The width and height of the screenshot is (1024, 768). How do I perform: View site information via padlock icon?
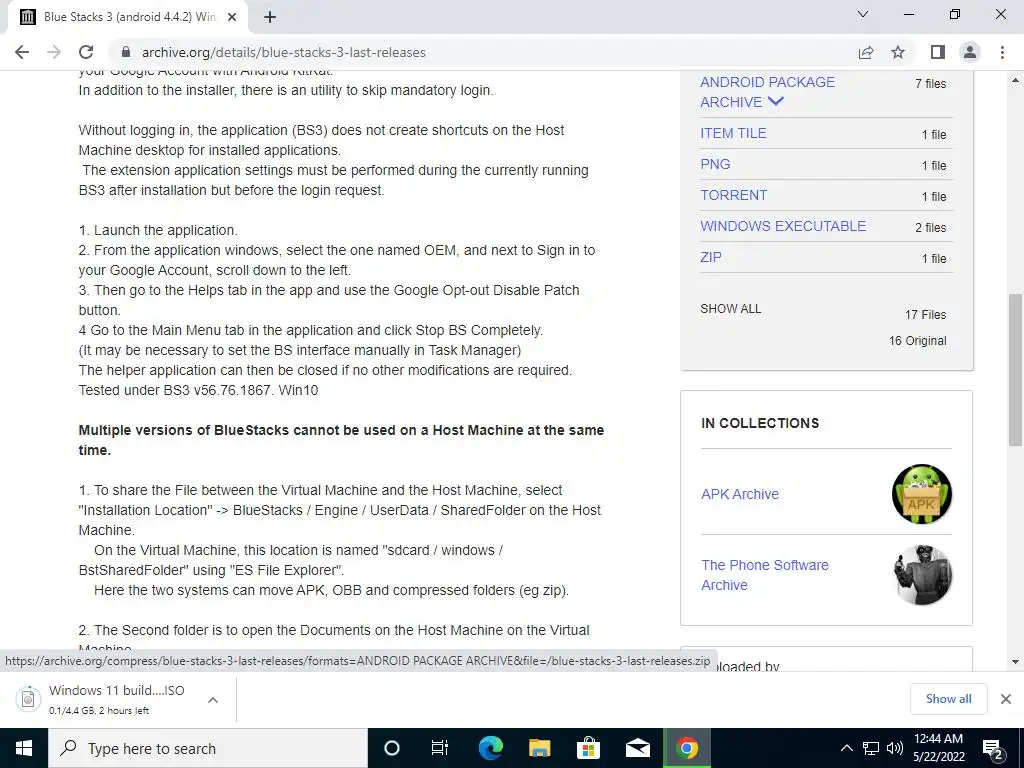pos(126,52)
